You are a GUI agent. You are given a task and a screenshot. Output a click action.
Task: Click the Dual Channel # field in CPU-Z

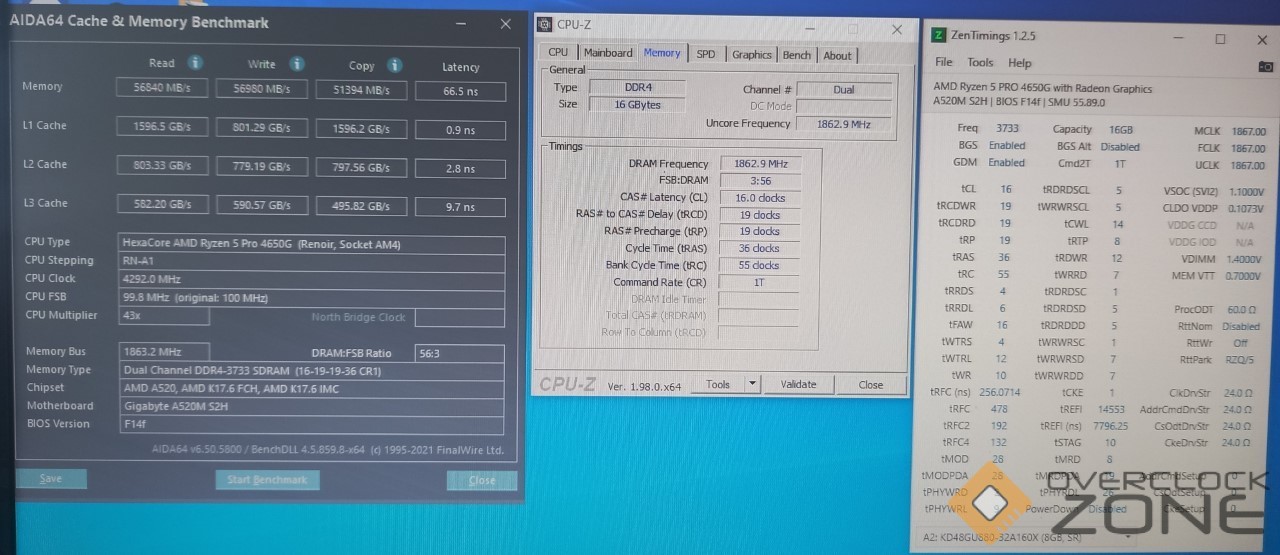(842, 89)
